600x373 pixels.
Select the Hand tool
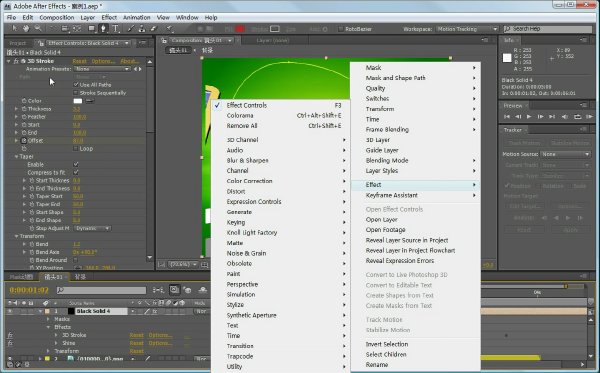pos(26,28)
